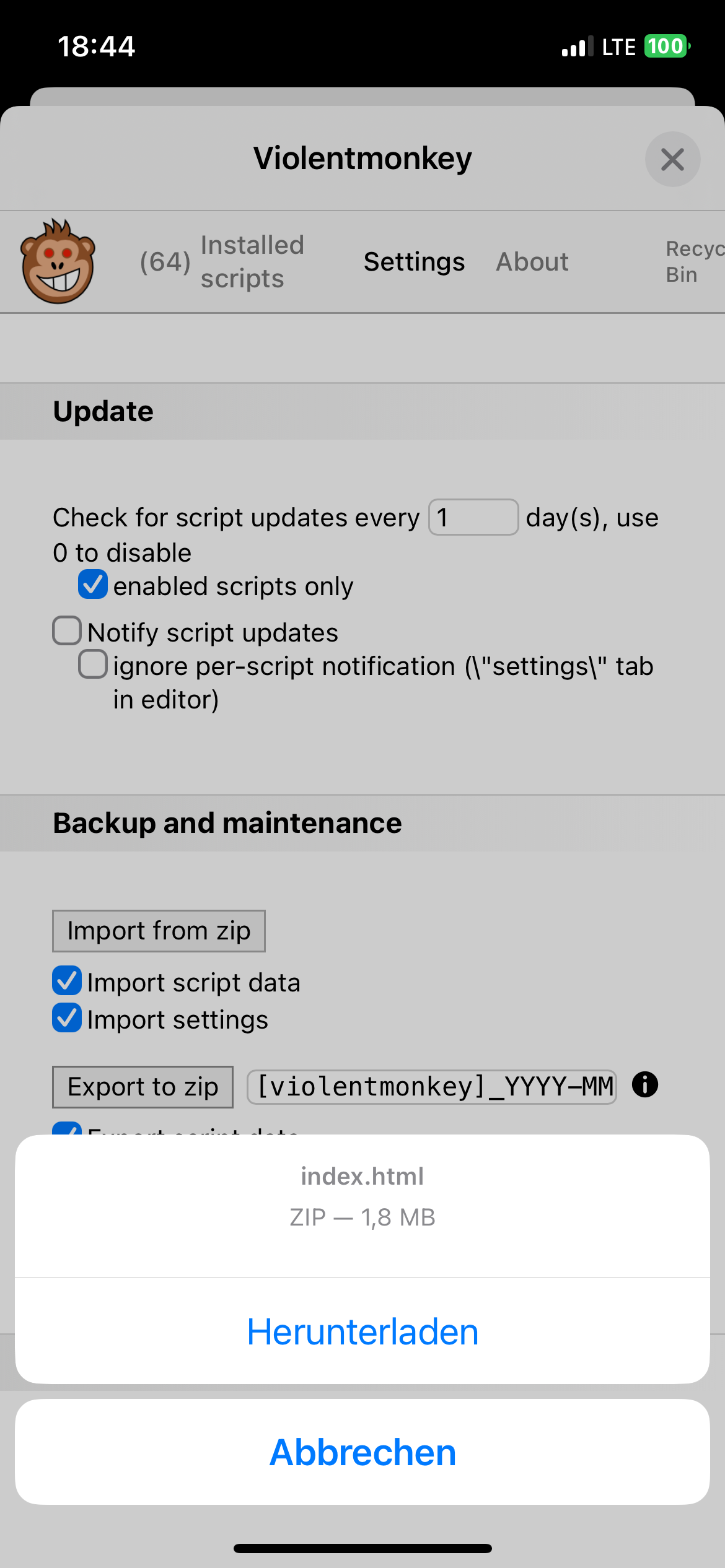Enable "Notify script updates" checkbox

tap(67, 631)
